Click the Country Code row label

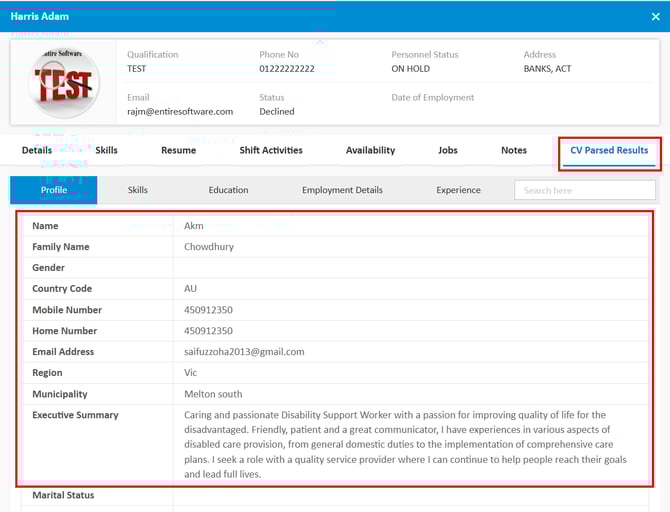(62, 288)
